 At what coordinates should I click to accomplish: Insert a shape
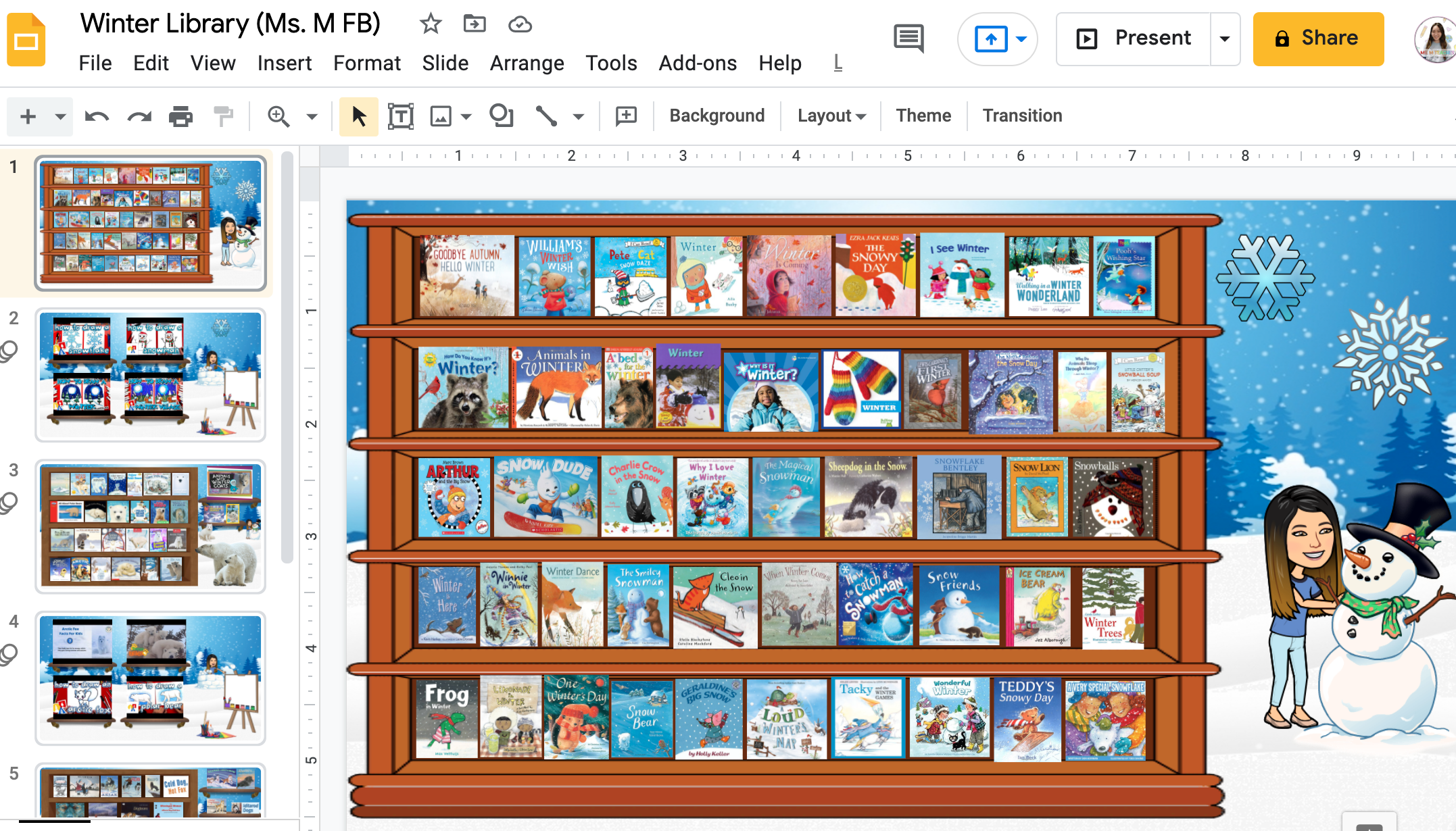click(502, 116)
